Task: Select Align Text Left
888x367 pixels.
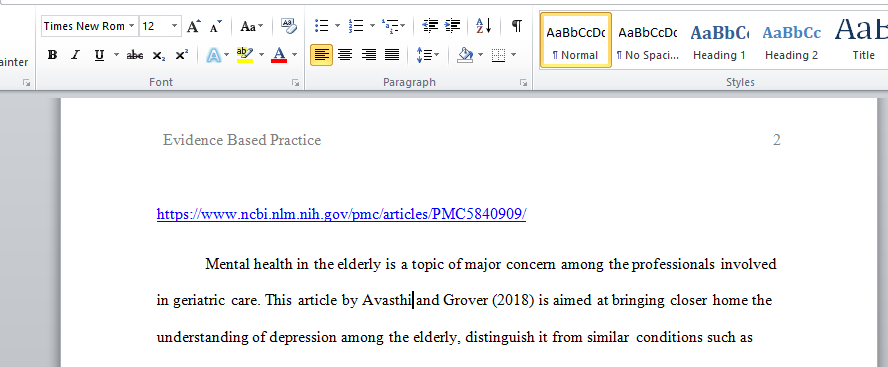Action: [321, 55]
